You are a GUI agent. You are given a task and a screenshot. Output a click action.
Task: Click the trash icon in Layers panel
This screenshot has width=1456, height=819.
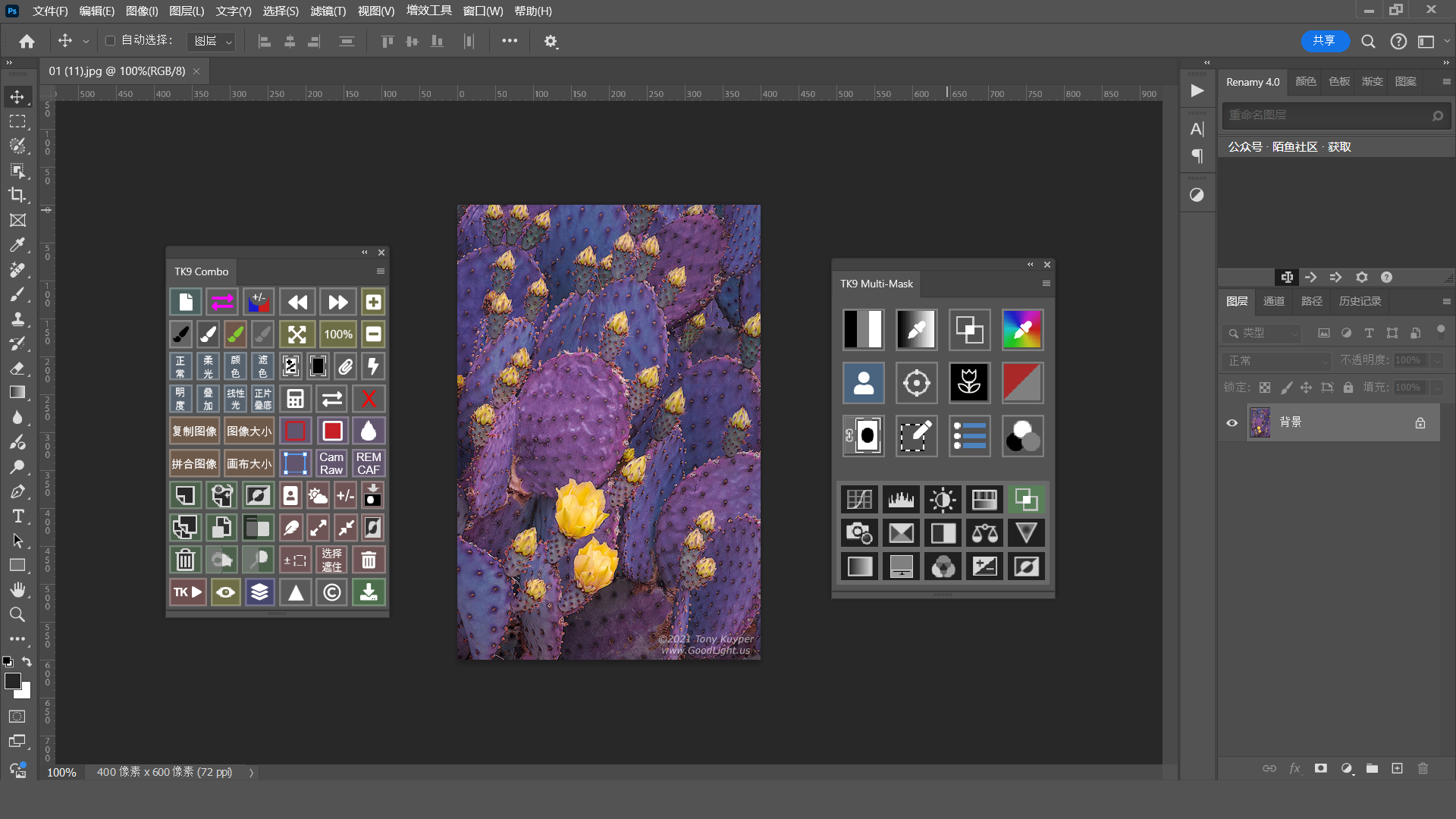click(x=1423, y=768)
